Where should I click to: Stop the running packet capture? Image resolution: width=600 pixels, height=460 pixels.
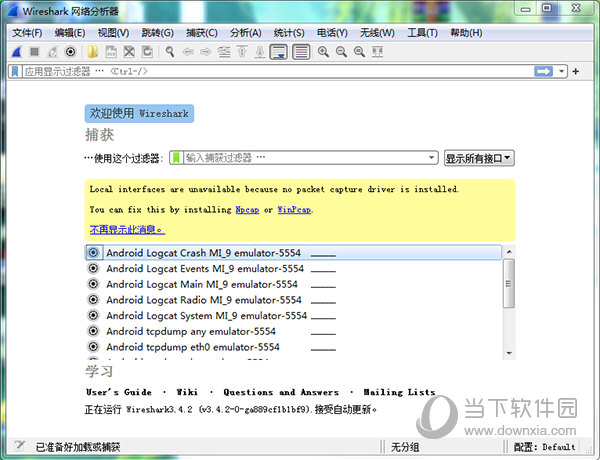[x=34, y=52]
